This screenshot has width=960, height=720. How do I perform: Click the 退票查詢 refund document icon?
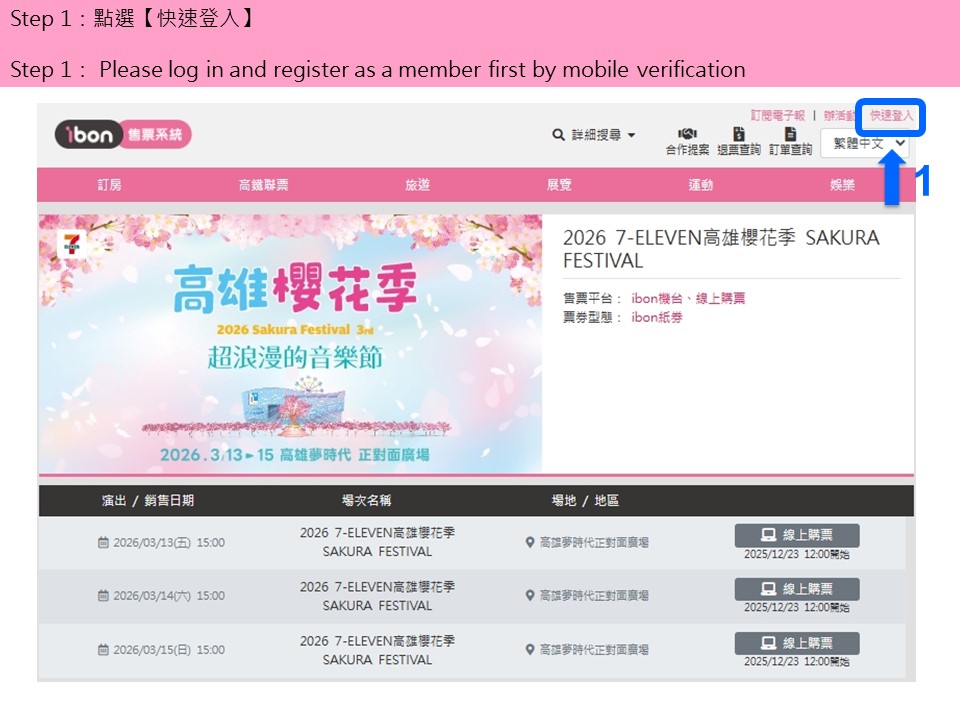[739, 134]
